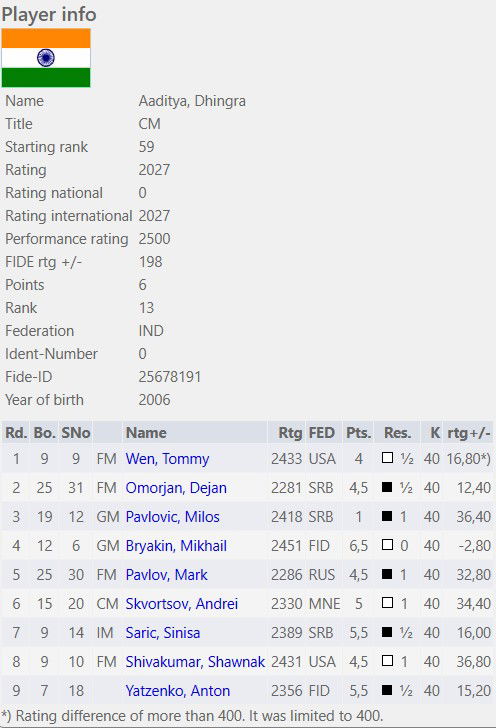This screenshot has height=728, width=496.
Task: Open Shivakumar, Shawnak player link
Action: click(195, 662)
